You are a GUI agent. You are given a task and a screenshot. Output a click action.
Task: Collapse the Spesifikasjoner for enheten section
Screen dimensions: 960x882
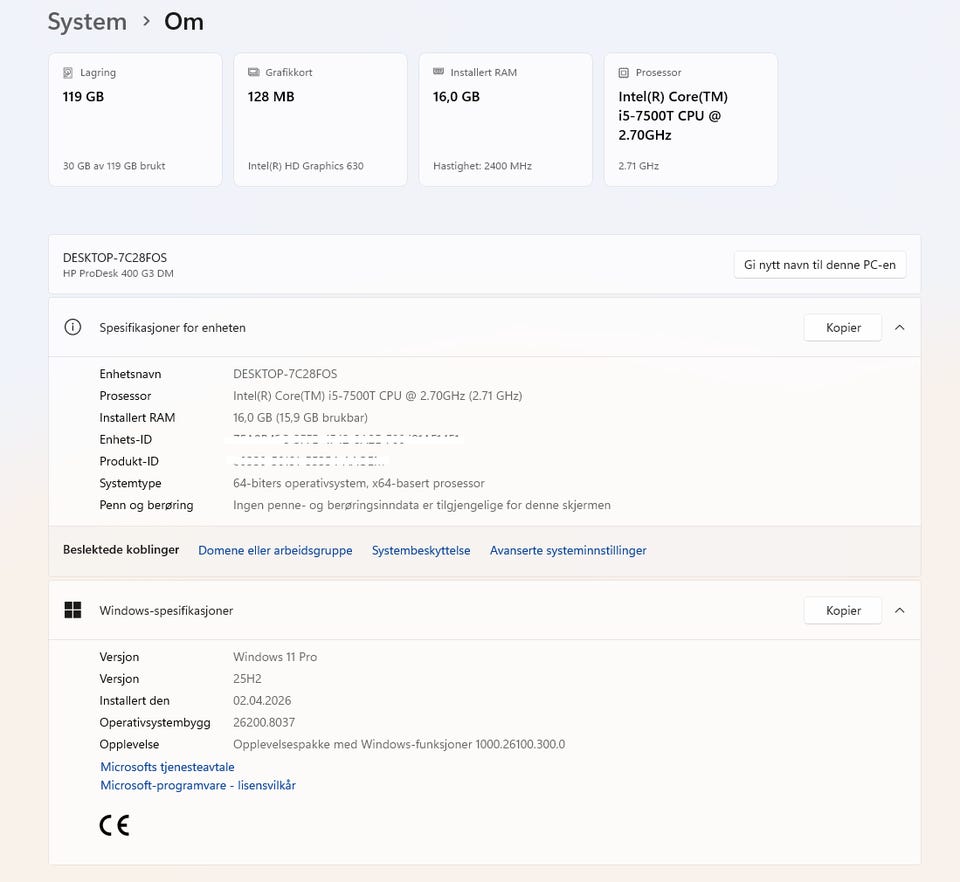pos(899,327)
